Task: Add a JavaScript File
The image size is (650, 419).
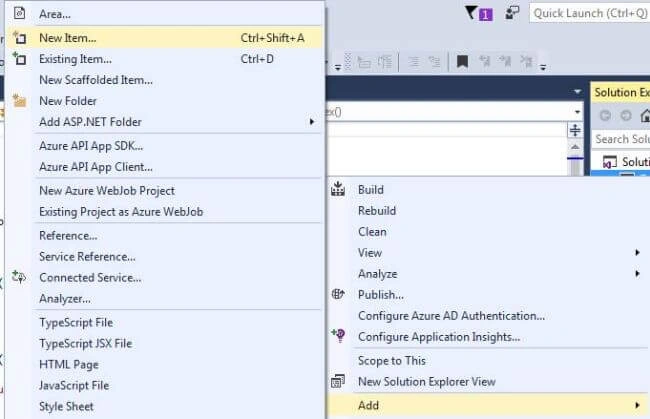Action: pyautogui.click(x=164, y=385)
